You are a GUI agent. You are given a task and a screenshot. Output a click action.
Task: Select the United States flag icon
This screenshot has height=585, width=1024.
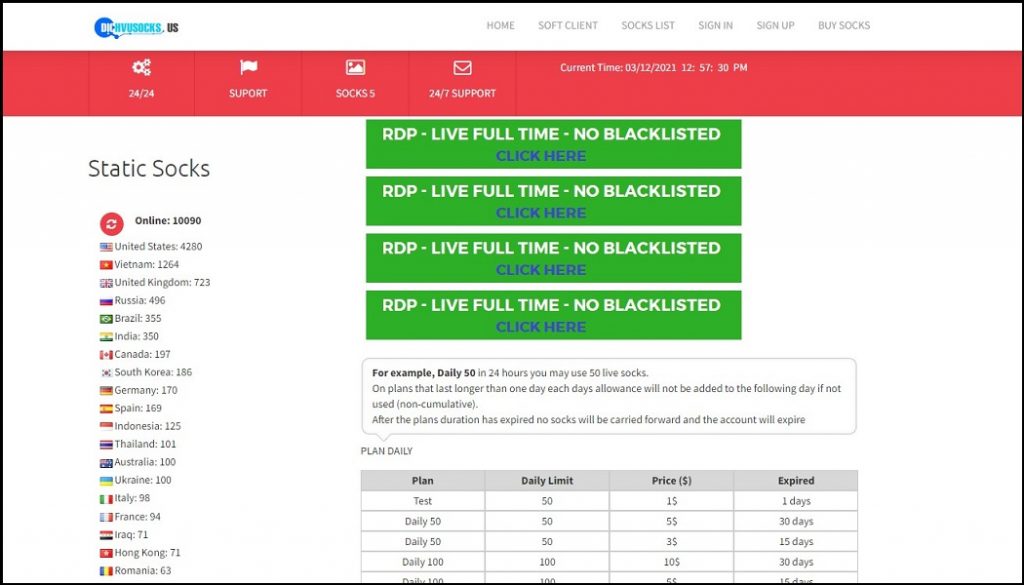[106, 245]
